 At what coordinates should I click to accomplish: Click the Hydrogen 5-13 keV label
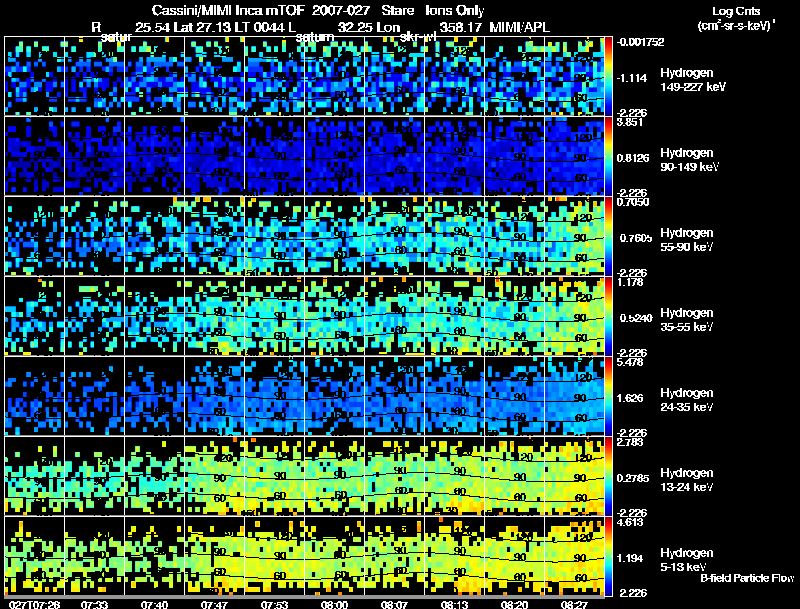click(x=687, y=560)
